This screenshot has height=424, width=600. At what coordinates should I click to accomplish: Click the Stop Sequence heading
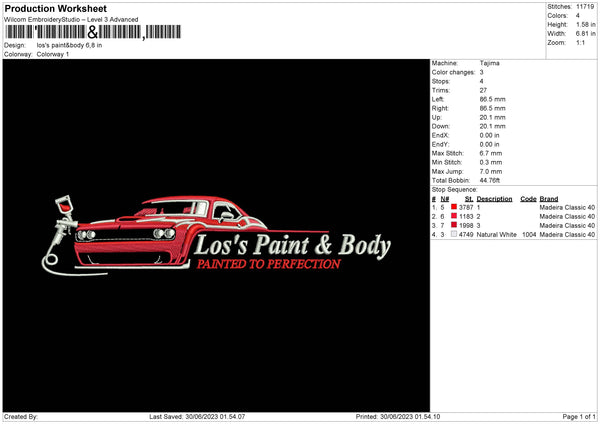455,190
